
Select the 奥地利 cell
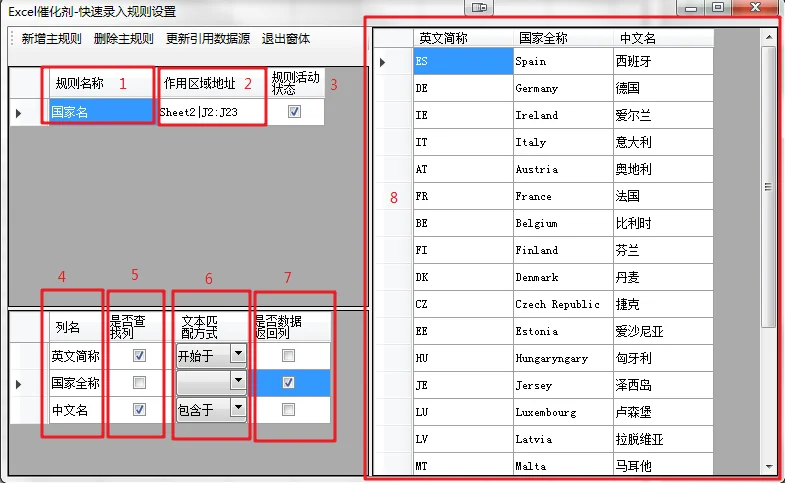pos(663,169)
